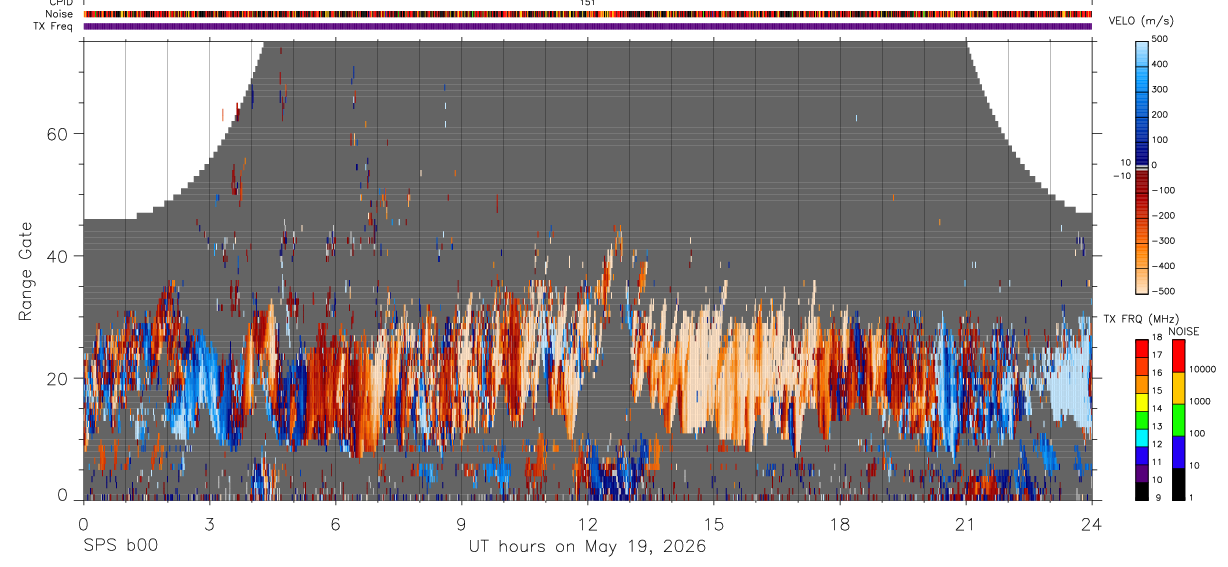Click the positive '300' velocity scale label
Viewport: 1228px width, 567px height.
click(x=1161, y=90)
